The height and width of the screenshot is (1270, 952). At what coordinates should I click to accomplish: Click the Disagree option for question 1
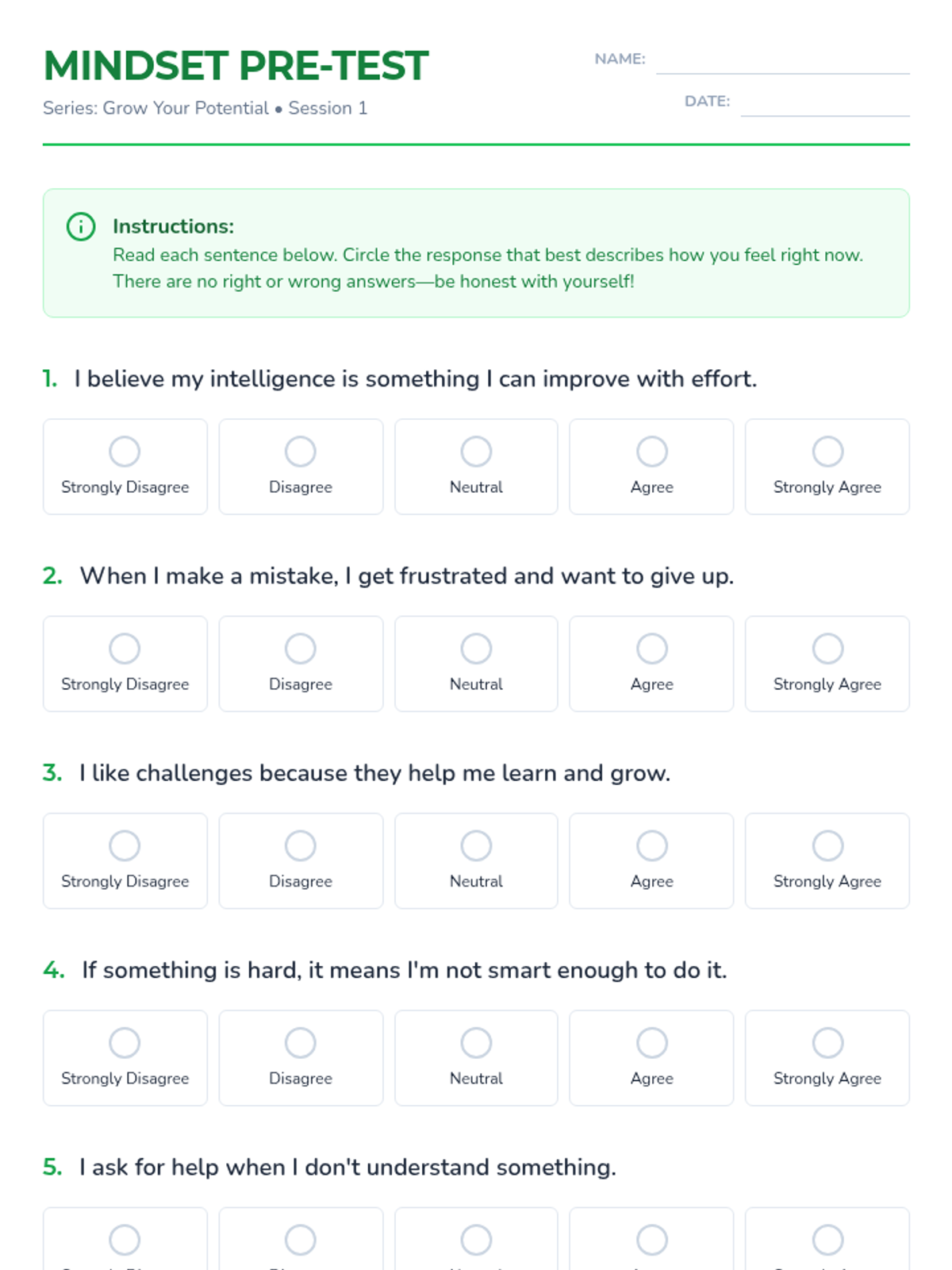pos(301,452)
